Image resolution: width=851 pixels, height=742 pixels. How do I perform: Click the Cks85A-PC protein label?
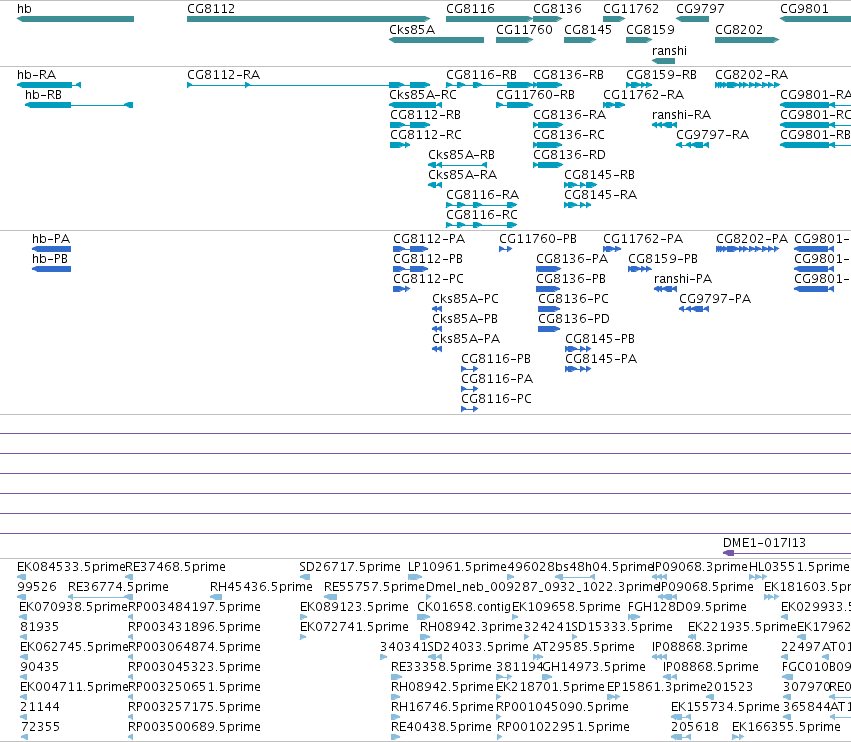pos(465,299)
